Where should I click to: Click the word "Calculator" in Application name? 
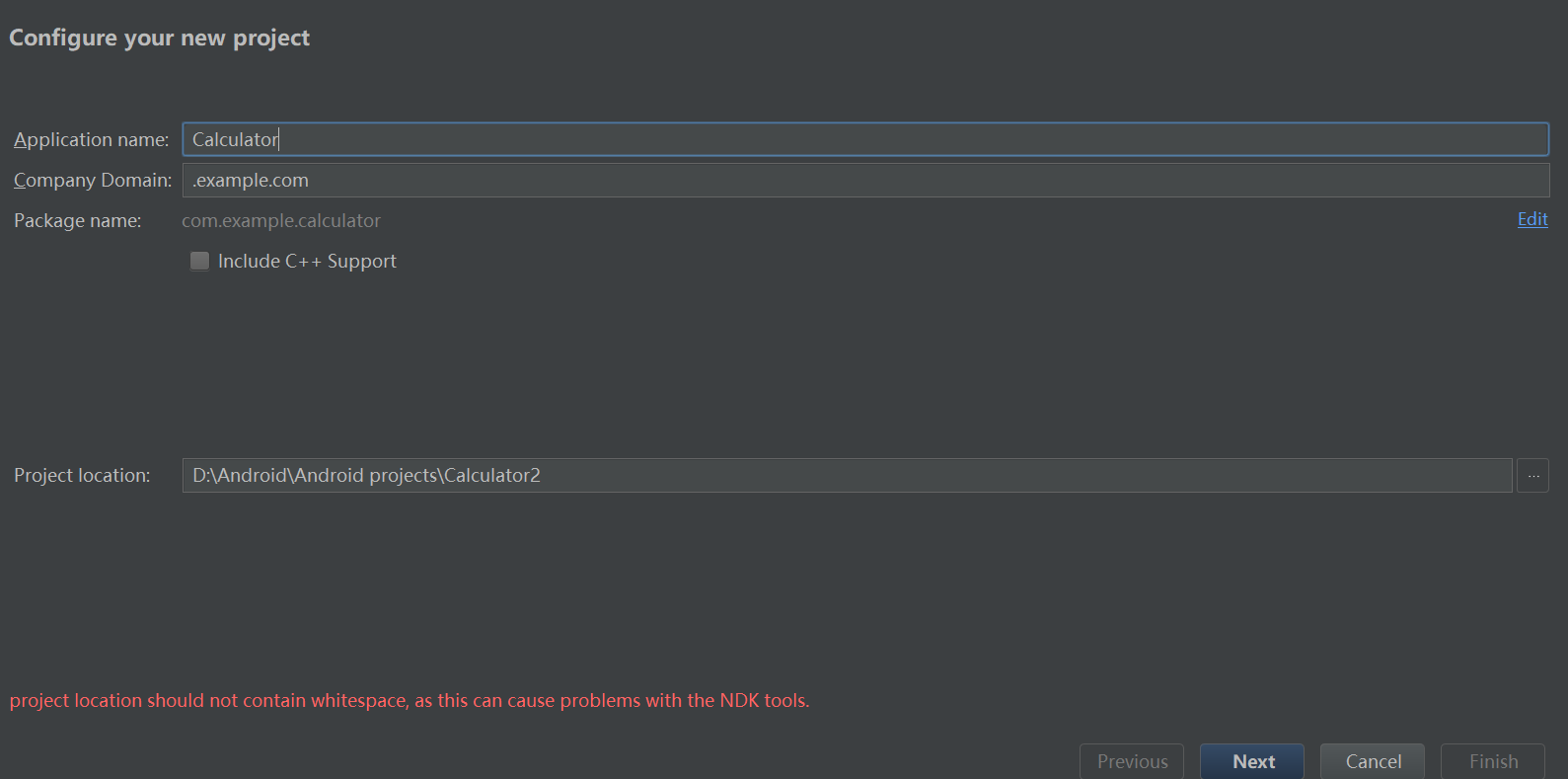(x=235, y=140)
